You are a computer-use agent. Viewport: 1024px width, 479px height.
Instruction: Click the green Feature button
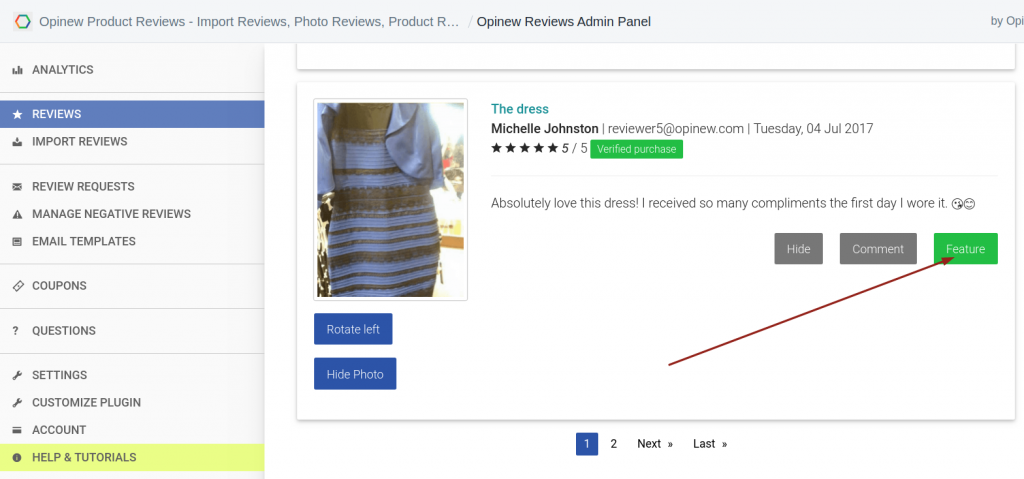click(x=965, y=249)
